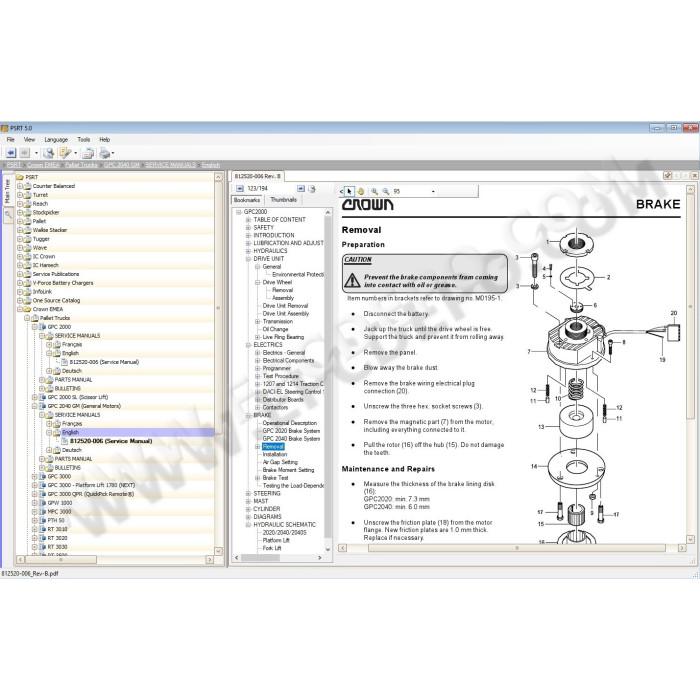Open the Tools menu
Screen dimensions: 700x700
click(x=83, y=140)
